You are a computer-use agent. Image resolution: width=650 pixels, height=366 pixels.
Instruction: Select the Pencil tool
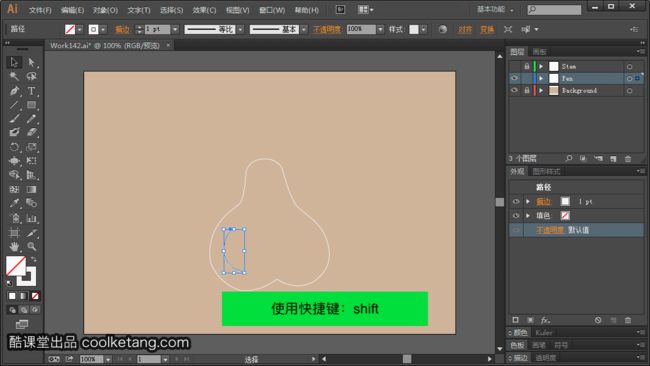[x=31, y=119]
